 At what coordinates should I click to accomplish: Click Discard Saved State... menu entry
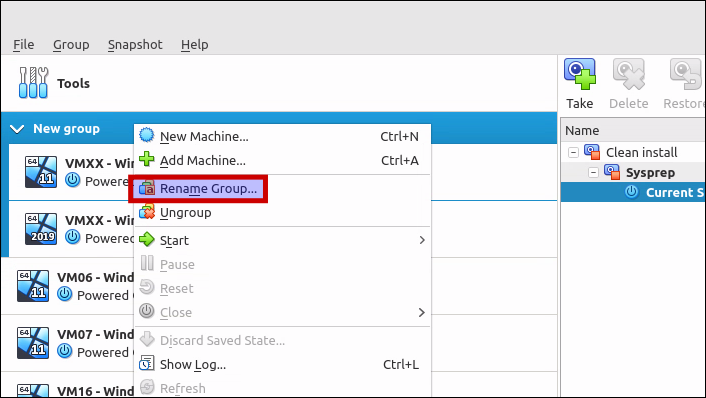[282, 340]
